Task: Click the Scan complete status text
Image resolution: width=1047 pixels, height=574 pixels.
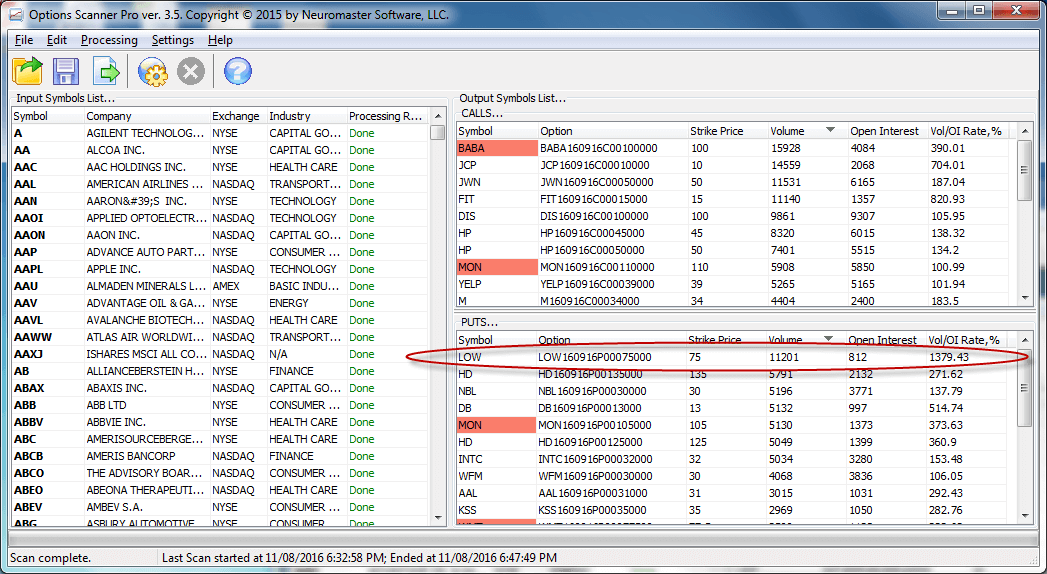Action: [51, 557]
